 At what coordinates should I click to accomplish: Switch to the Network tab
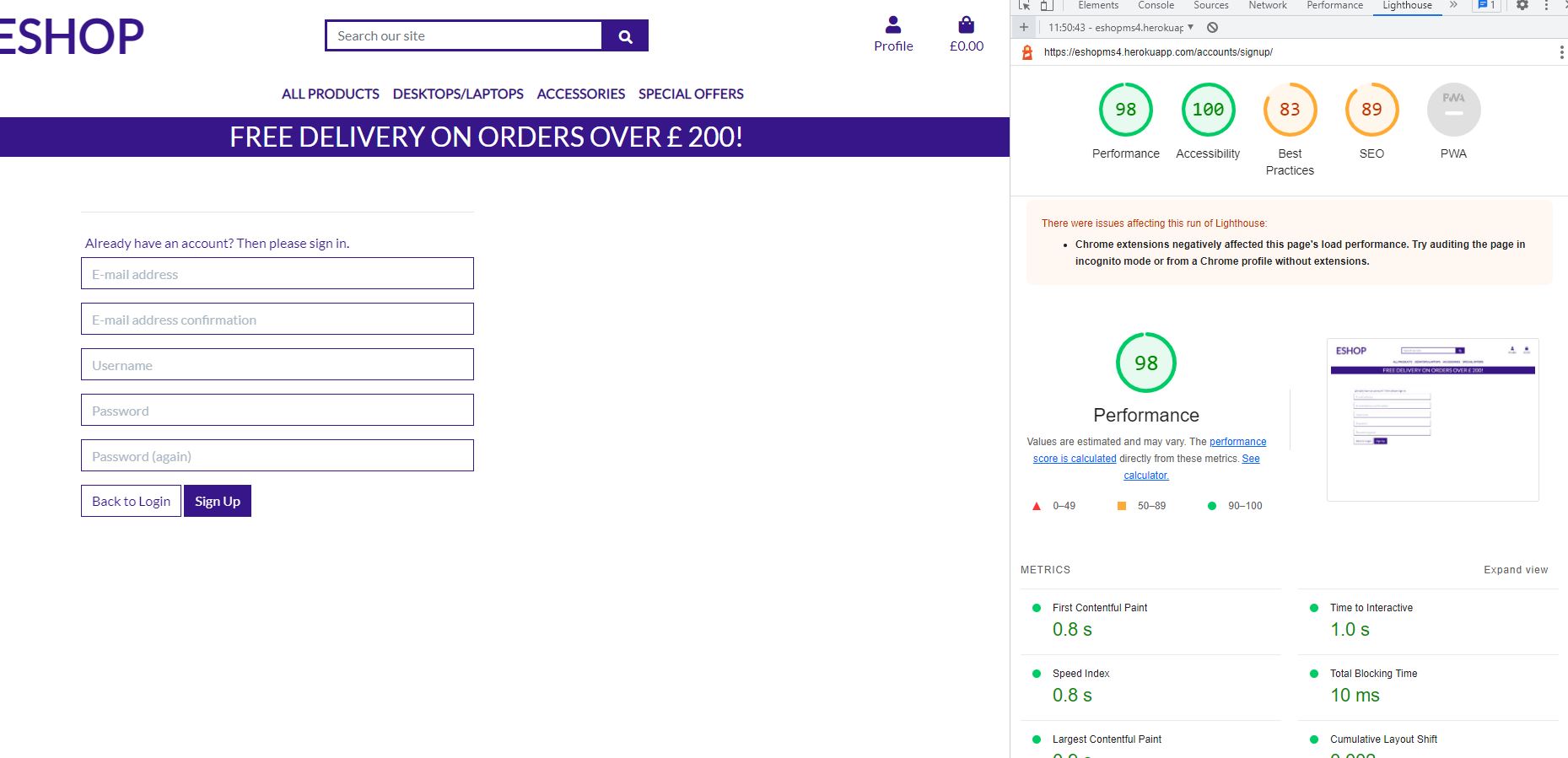[x=1268, y=5]
